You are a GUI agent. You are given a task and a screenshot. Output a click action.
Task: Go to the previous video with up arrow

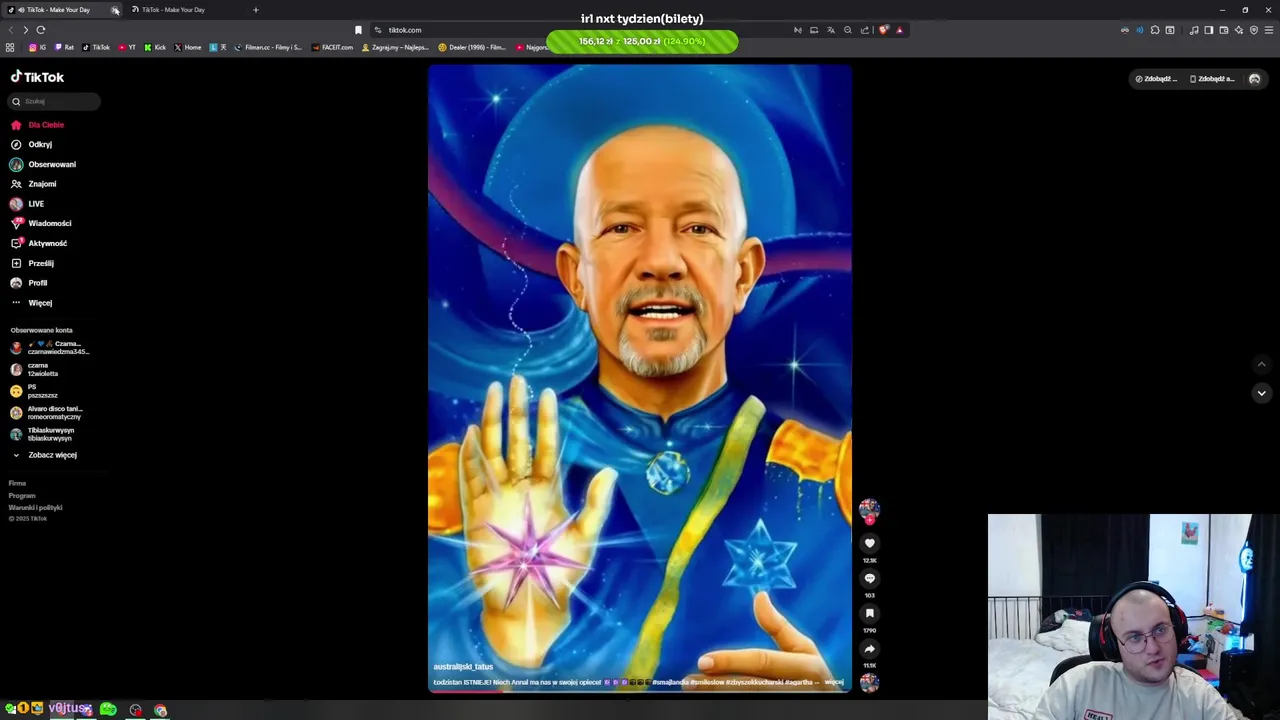1261,364
